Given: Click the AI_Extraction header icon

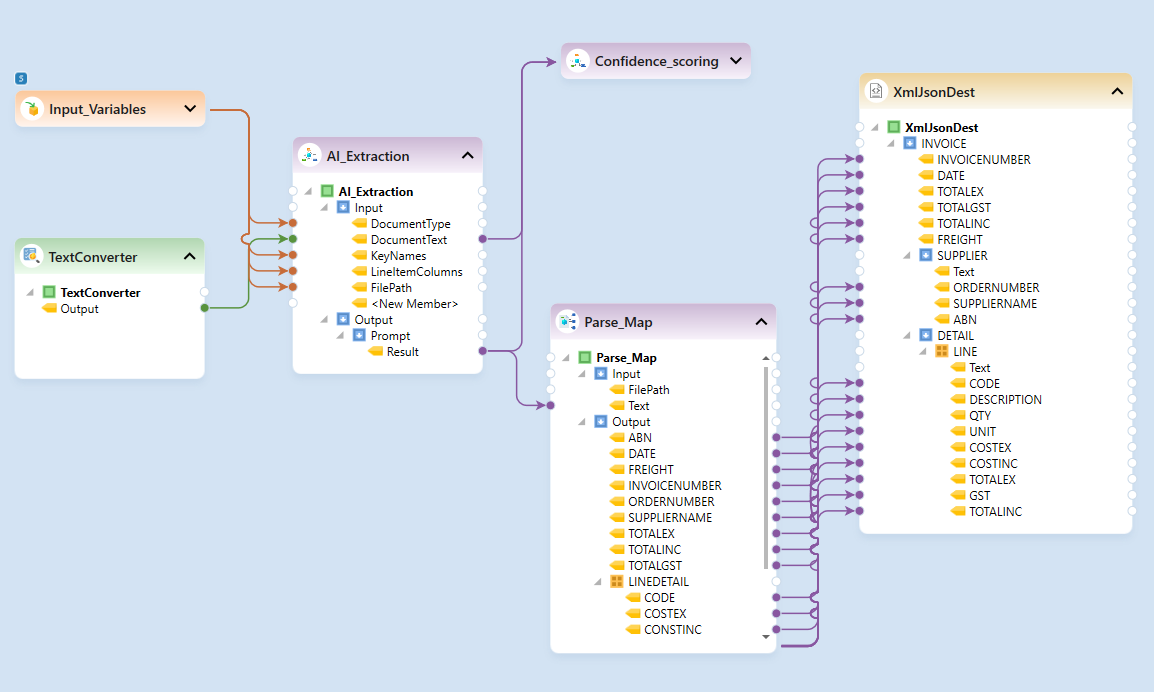Looking at the screenshot, I should click(310, 155).
